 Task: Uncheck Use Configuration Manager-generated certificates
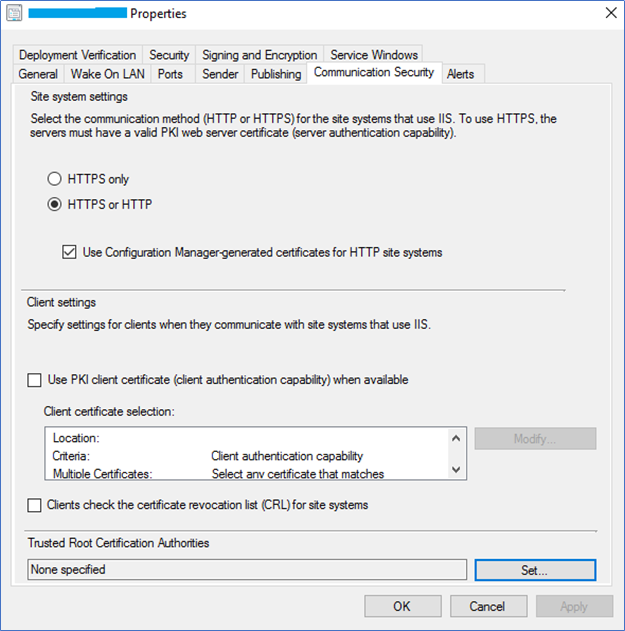[x=69, y=252]
